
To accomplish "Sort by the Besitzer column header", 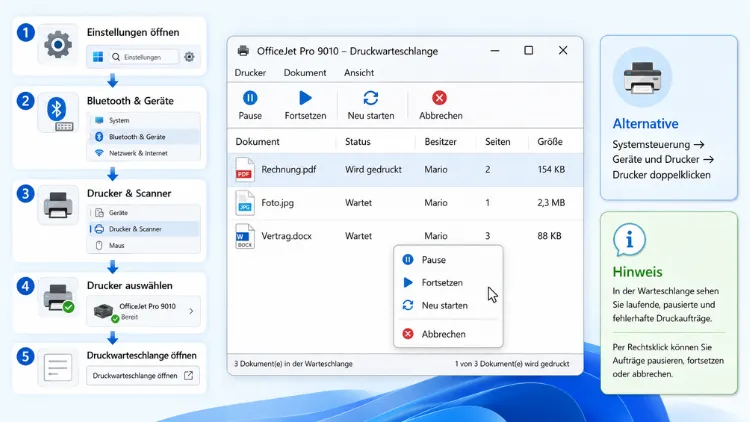I will (440, 142).
